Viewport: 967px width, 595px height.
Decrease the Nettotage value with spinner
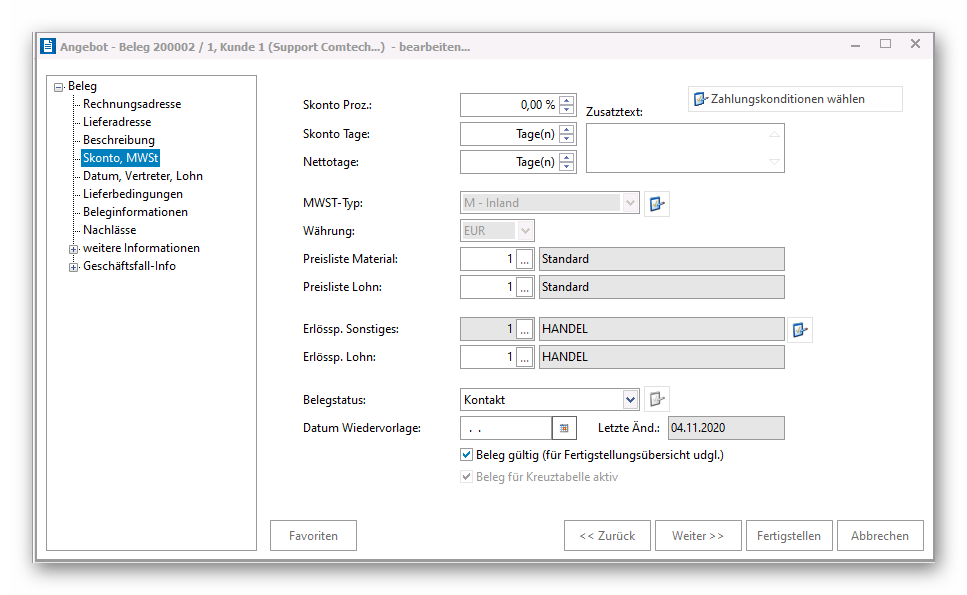coord(567,167)
